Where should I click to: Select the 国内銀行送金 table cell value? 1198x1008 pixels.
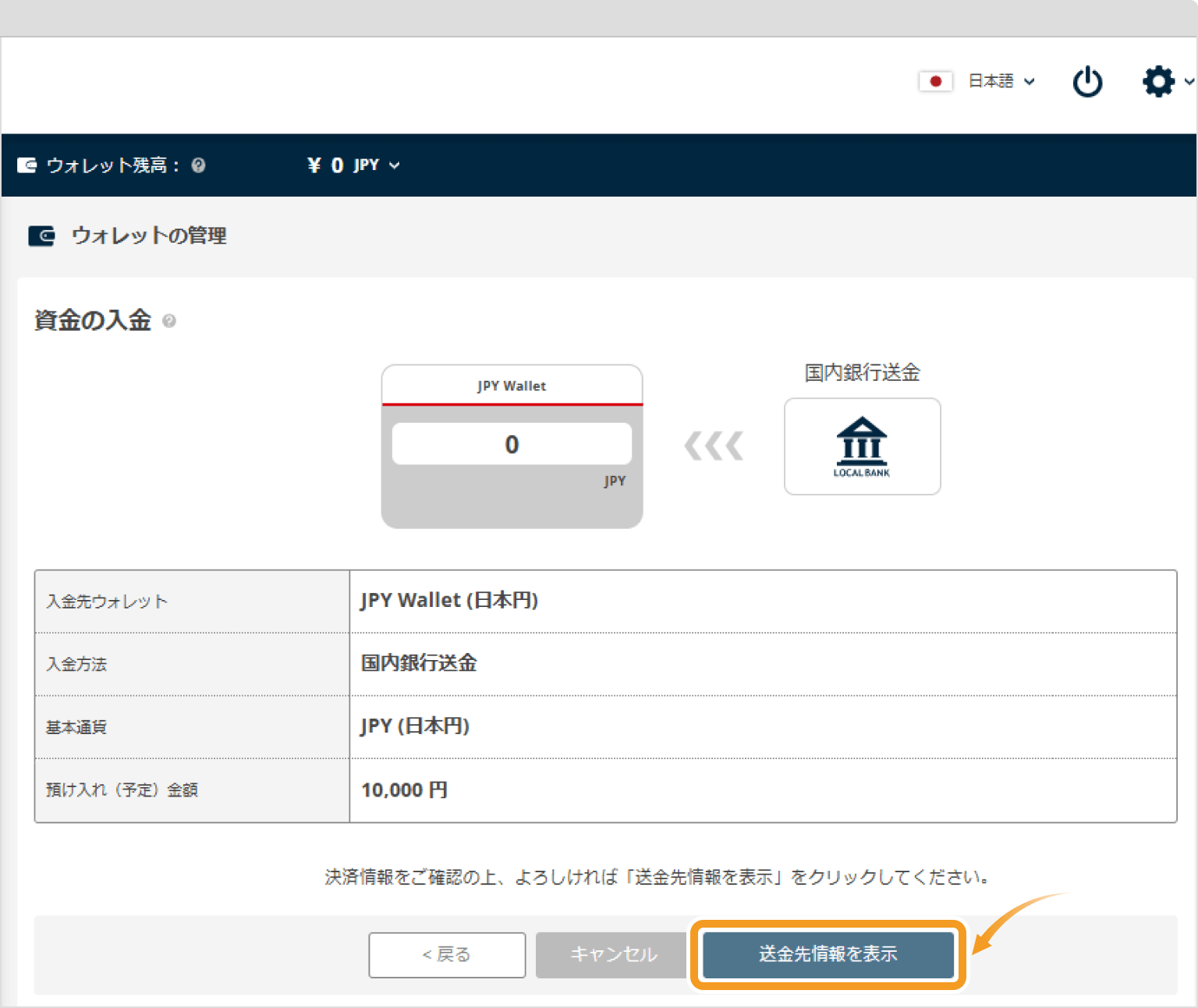763,664
